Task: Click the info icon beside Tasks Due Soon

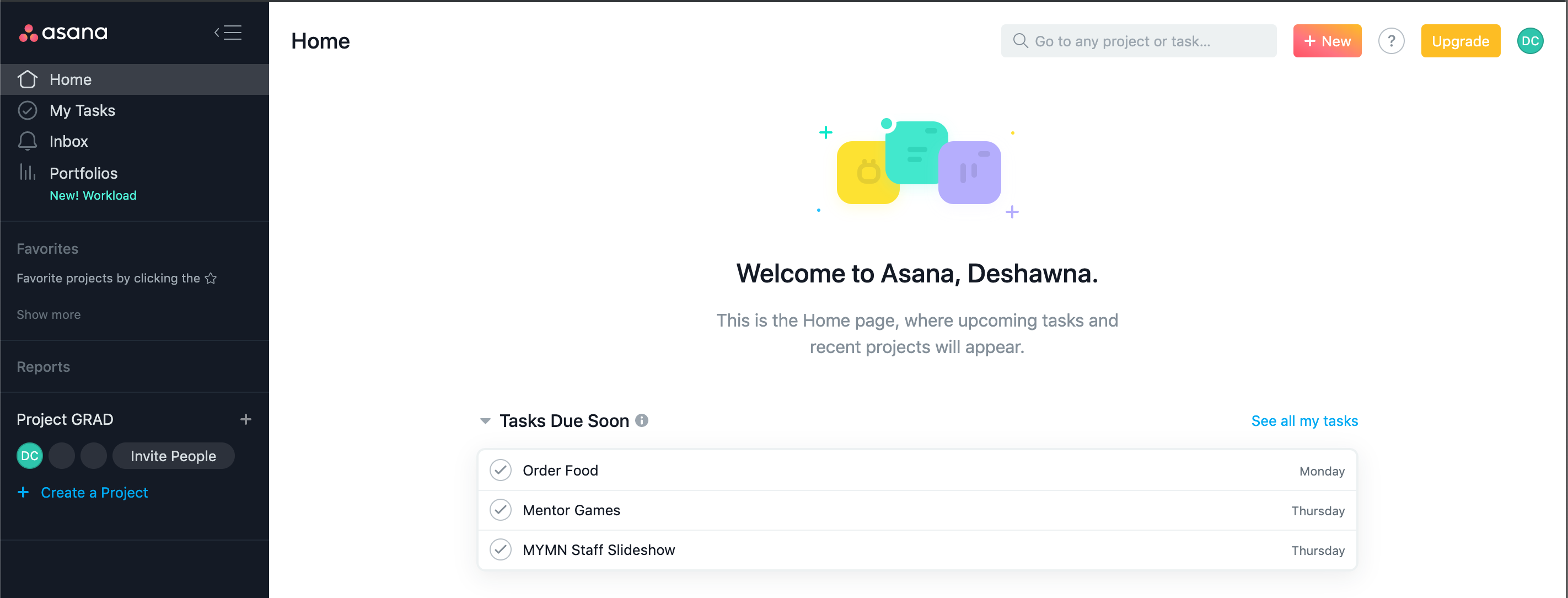Action: coord(642,420)
